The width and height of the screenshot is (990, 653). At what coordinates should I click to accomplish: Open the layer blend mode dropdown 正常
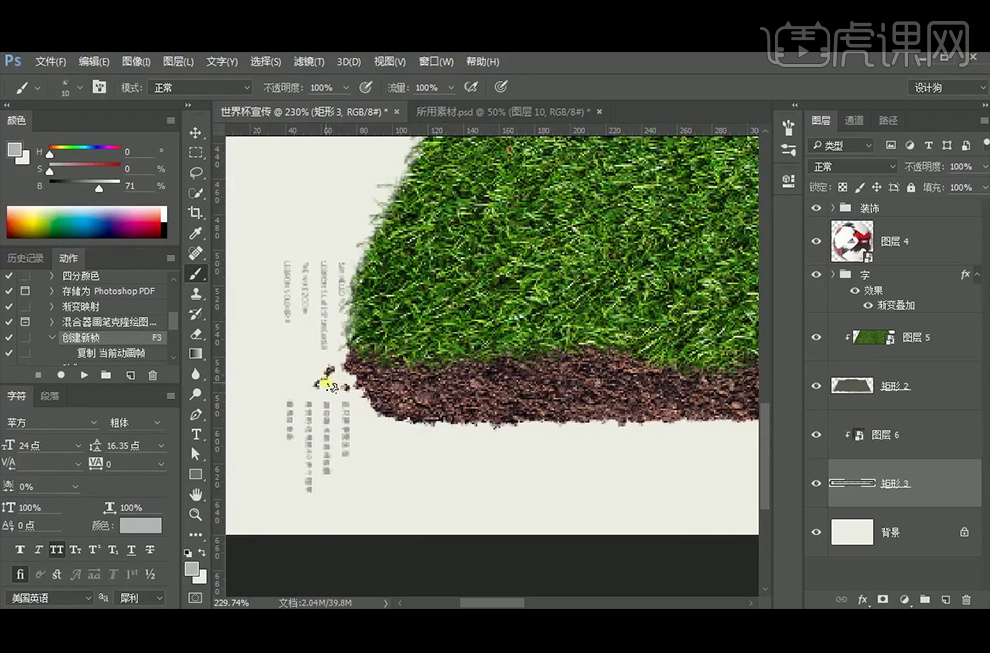pos(852,167)
